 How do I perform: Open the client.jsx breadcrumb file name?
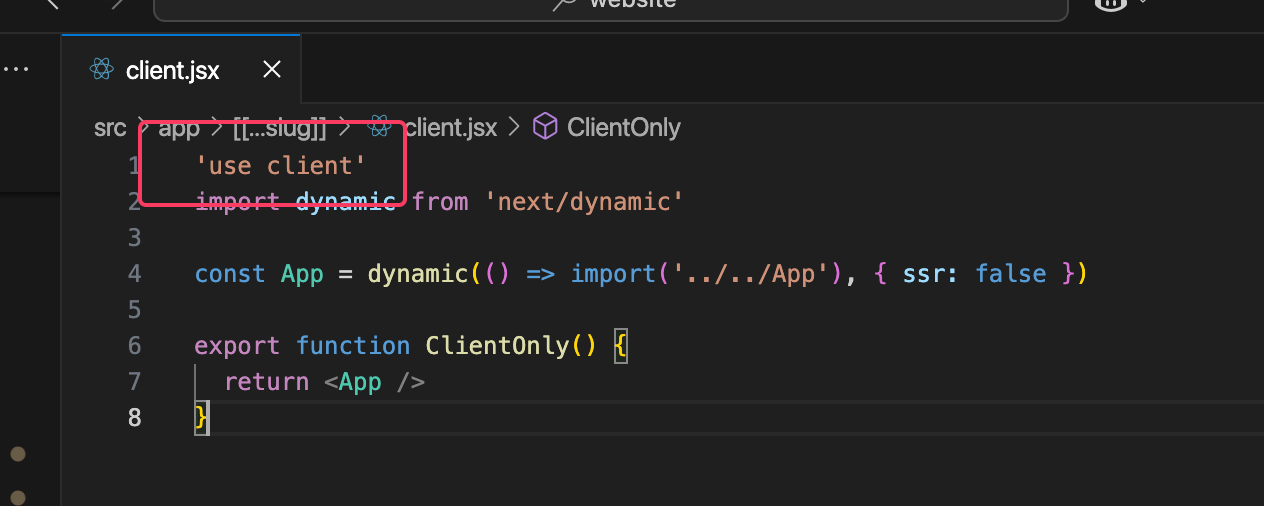[x=451, y=128]
